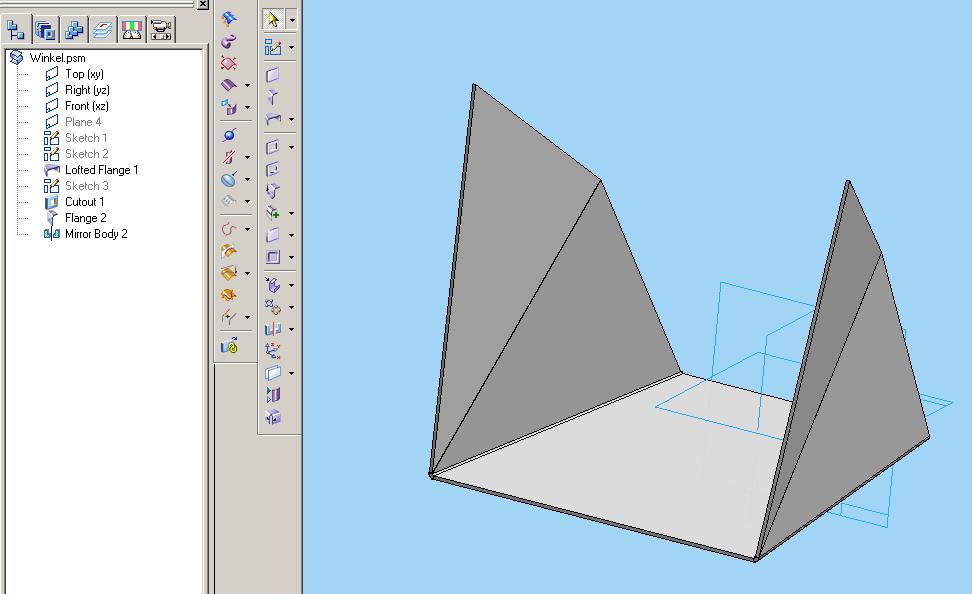Image resolution: width=972 pixels, height=594 pixels.
Task: Select the Cutout tool in toolbar
Action: coord(273,147)
